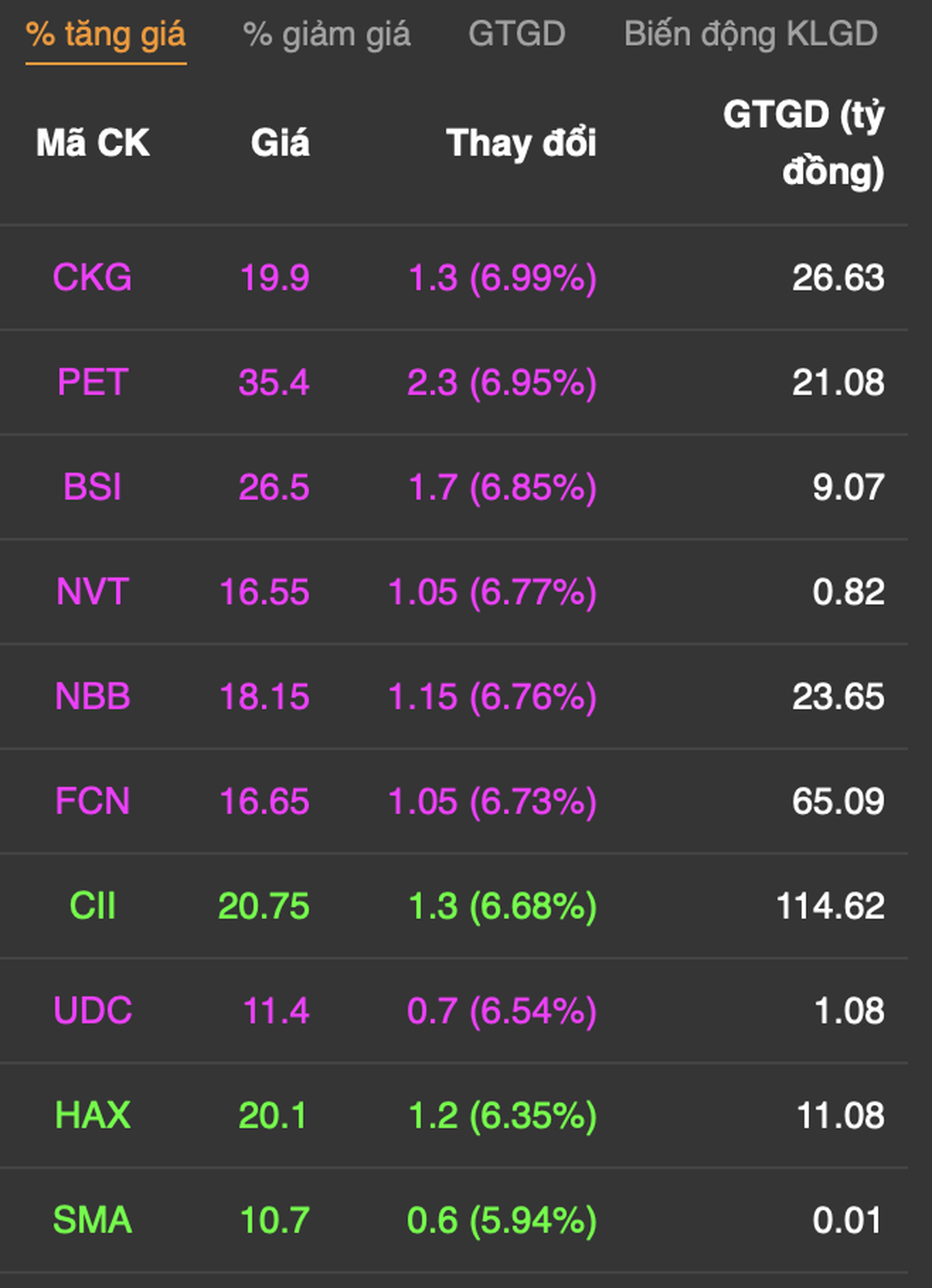Select the BSI stock symbol

[92, 487]
